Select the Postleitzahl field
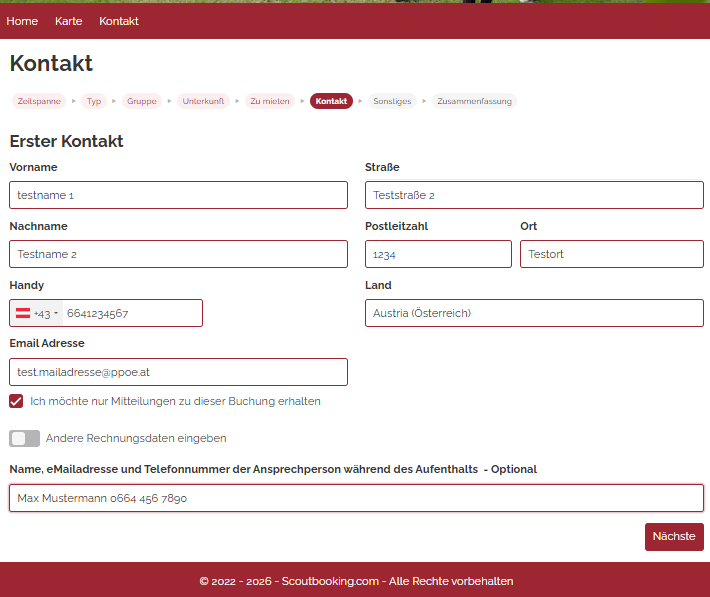 tap(438, 254)
